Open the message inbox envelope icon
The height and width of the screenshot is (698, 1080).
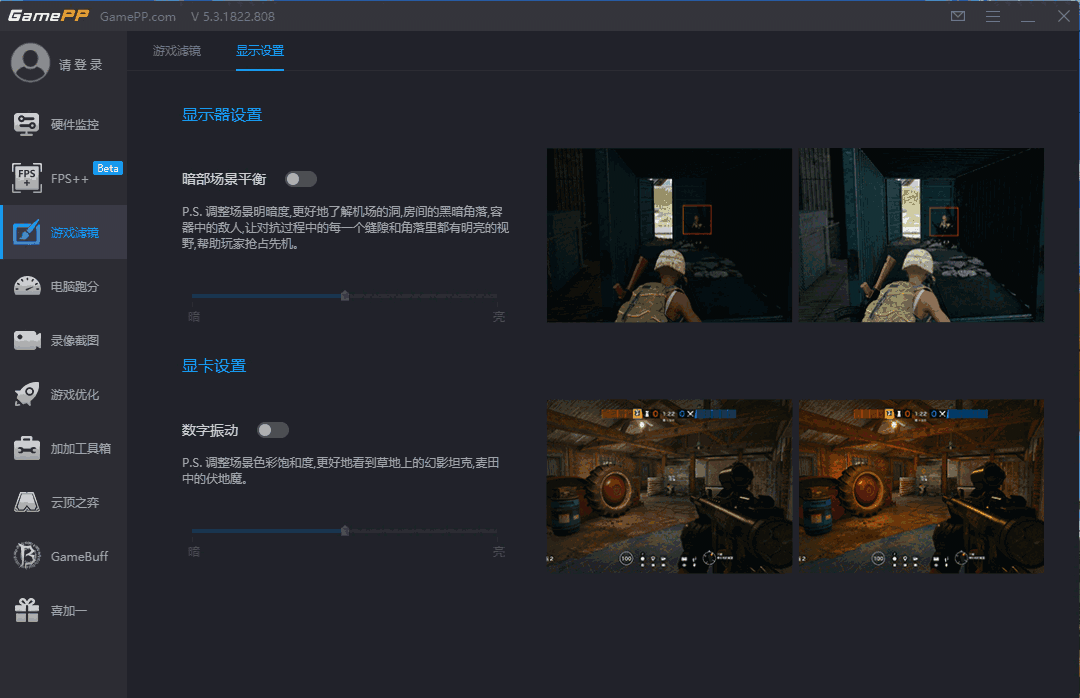958,16
